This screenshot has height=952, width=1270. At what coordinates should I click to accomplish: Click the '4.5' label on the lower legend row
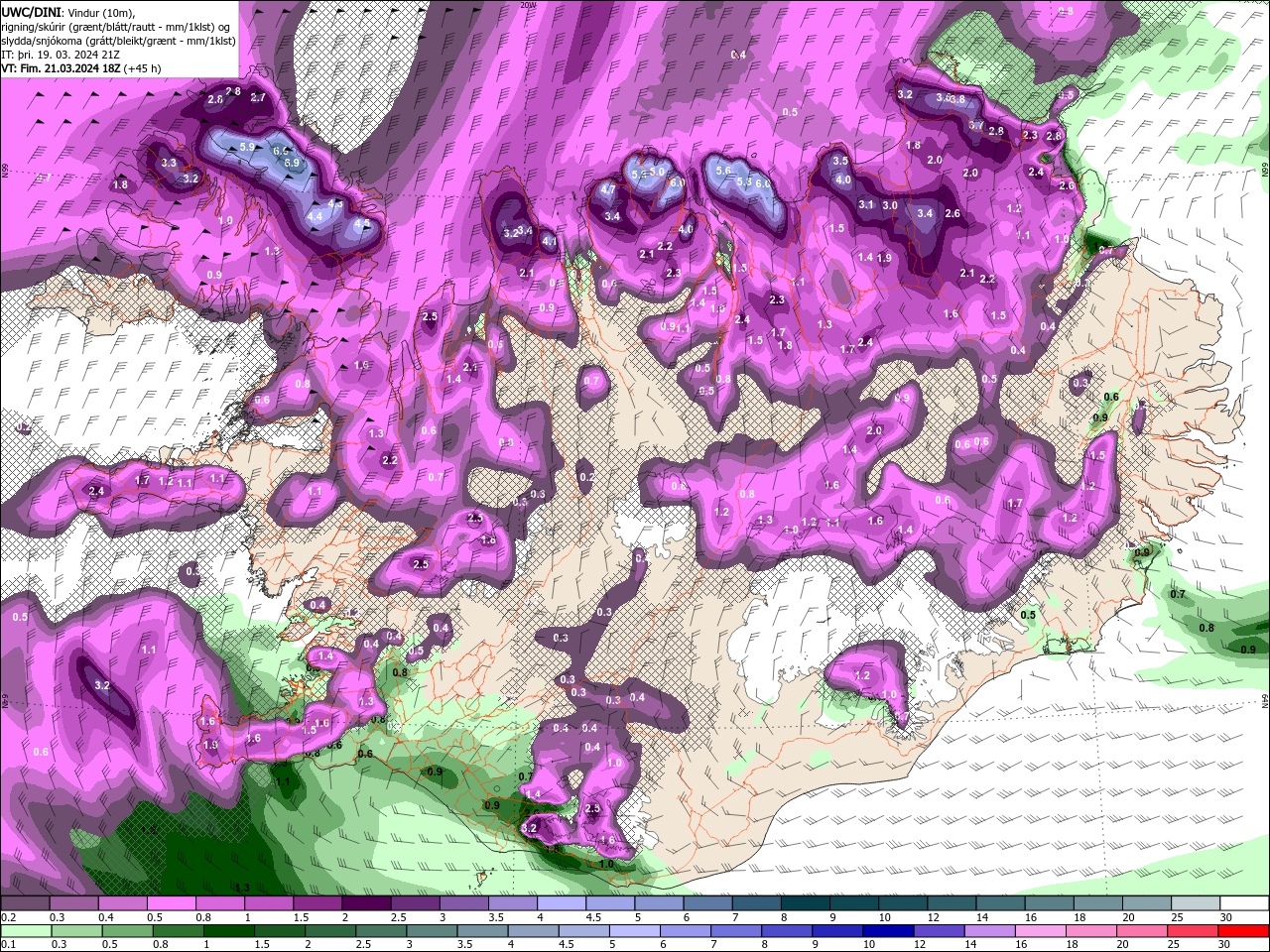click(567, 943)
